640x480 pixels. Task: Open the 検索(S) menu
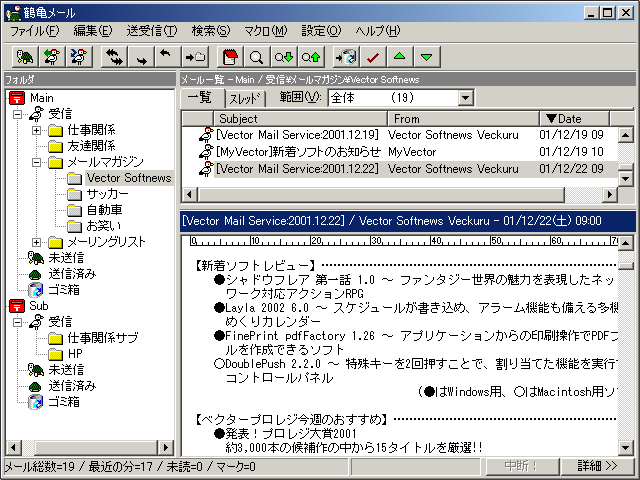coord(211,31)
